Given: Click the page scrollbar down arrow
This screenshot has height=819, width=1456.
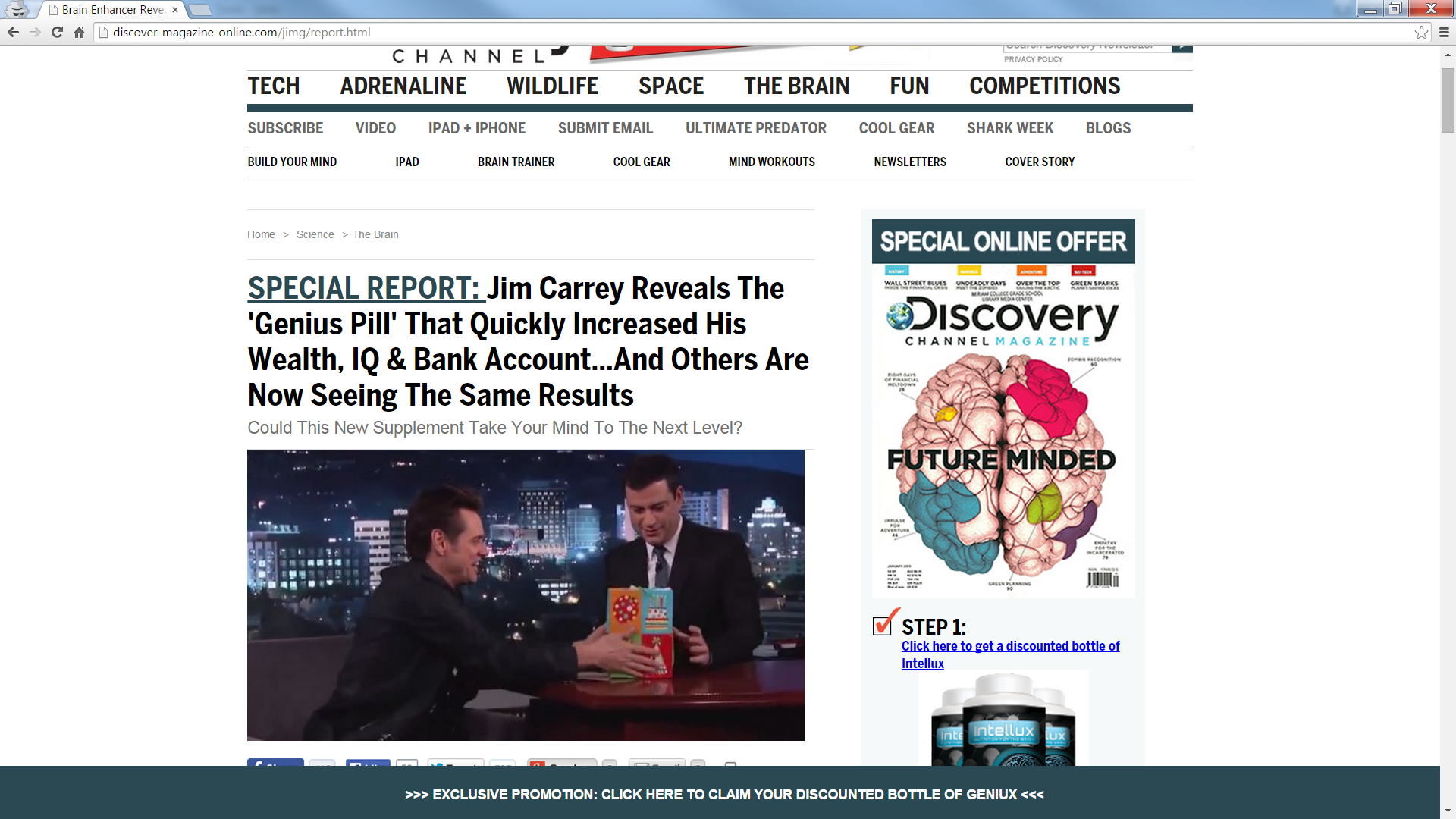Looking at the screenshot, I should (x=1448, y=811).
